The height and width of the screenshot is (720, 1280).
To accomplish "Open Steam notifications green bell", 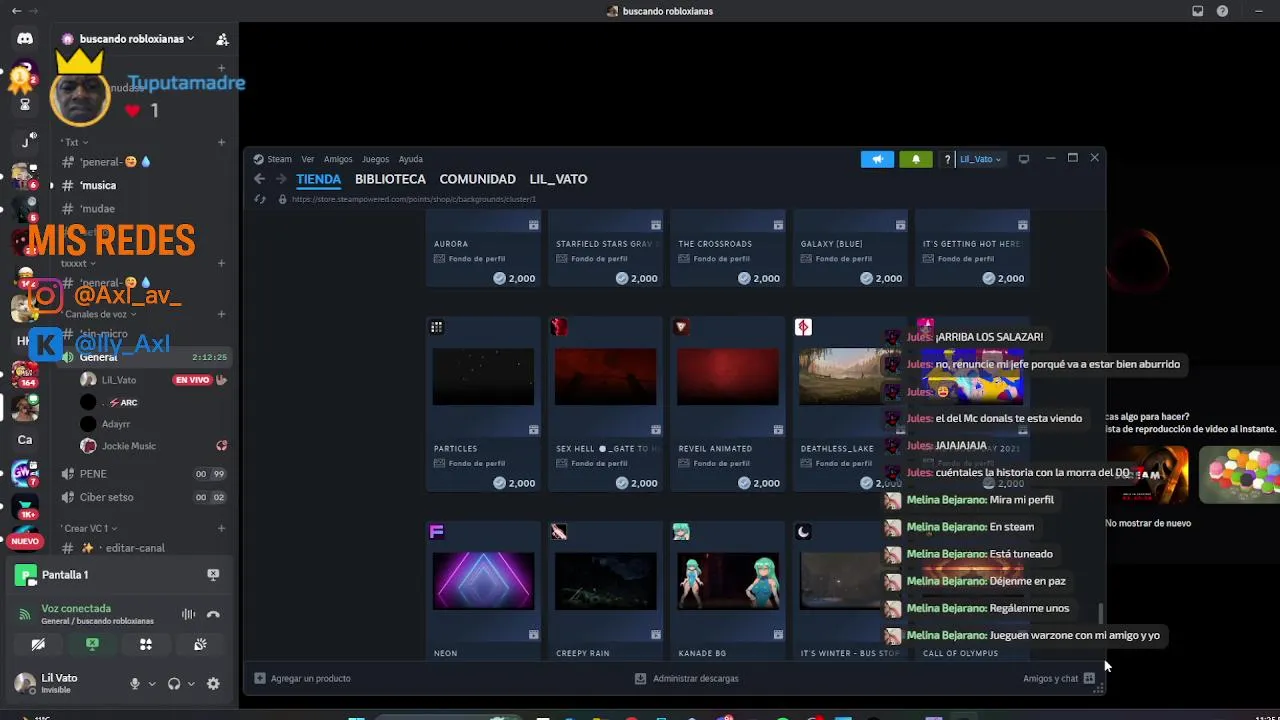I will (x=916, y=159).
